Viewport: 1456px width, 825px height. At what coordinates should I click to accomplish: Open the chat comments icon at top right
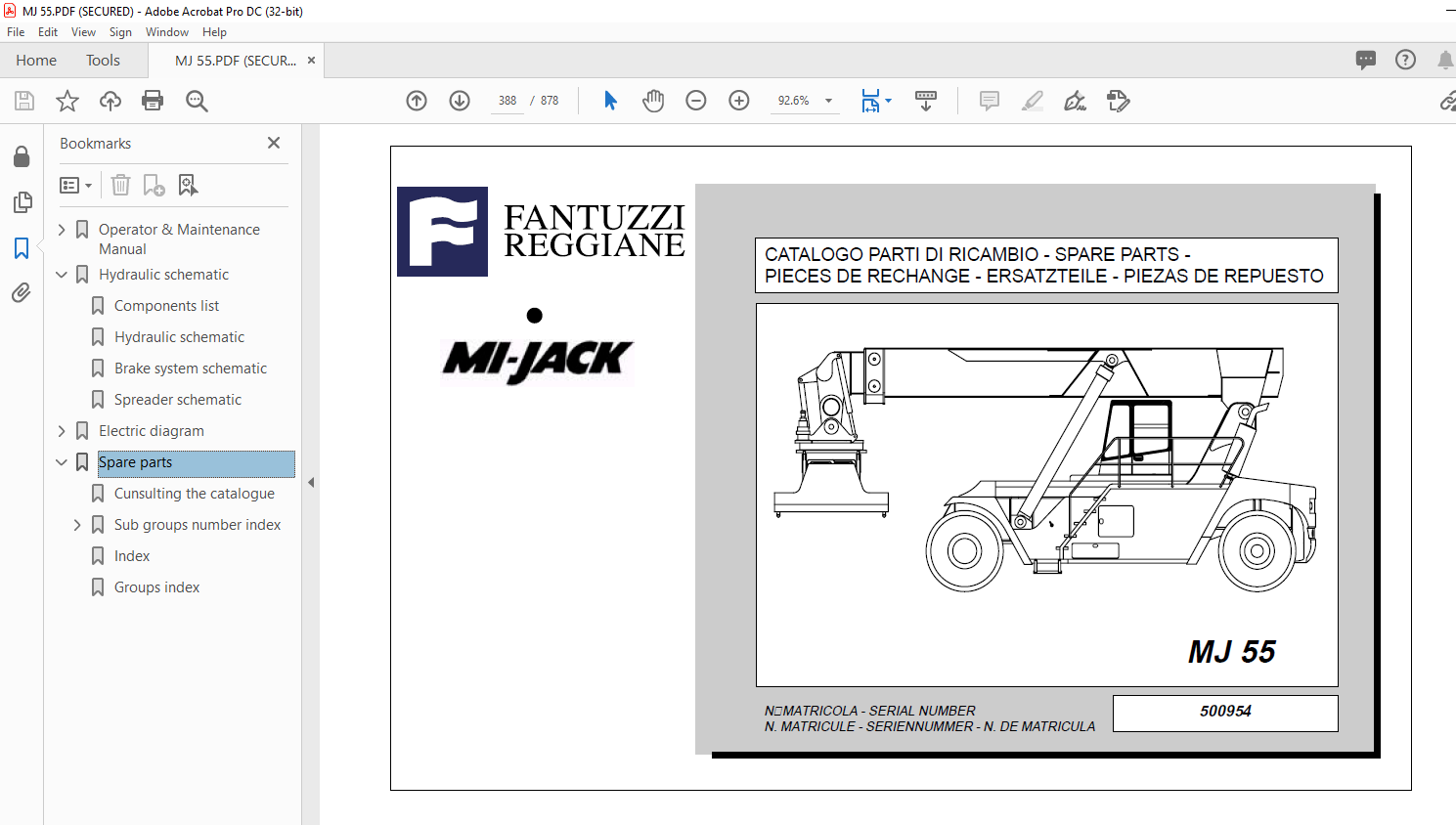coord(1366,60)
